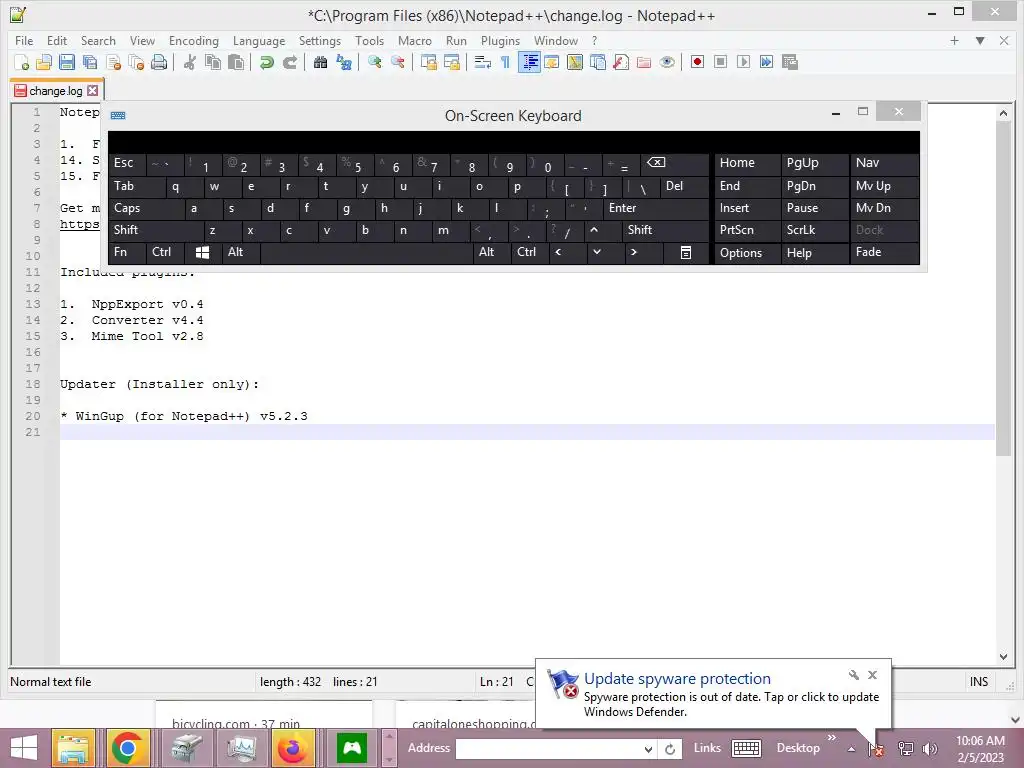Click Options on the On-Screen Keyboard
Screen dimensions: 1024x768
pyautogui.click(x=747, y=253)
